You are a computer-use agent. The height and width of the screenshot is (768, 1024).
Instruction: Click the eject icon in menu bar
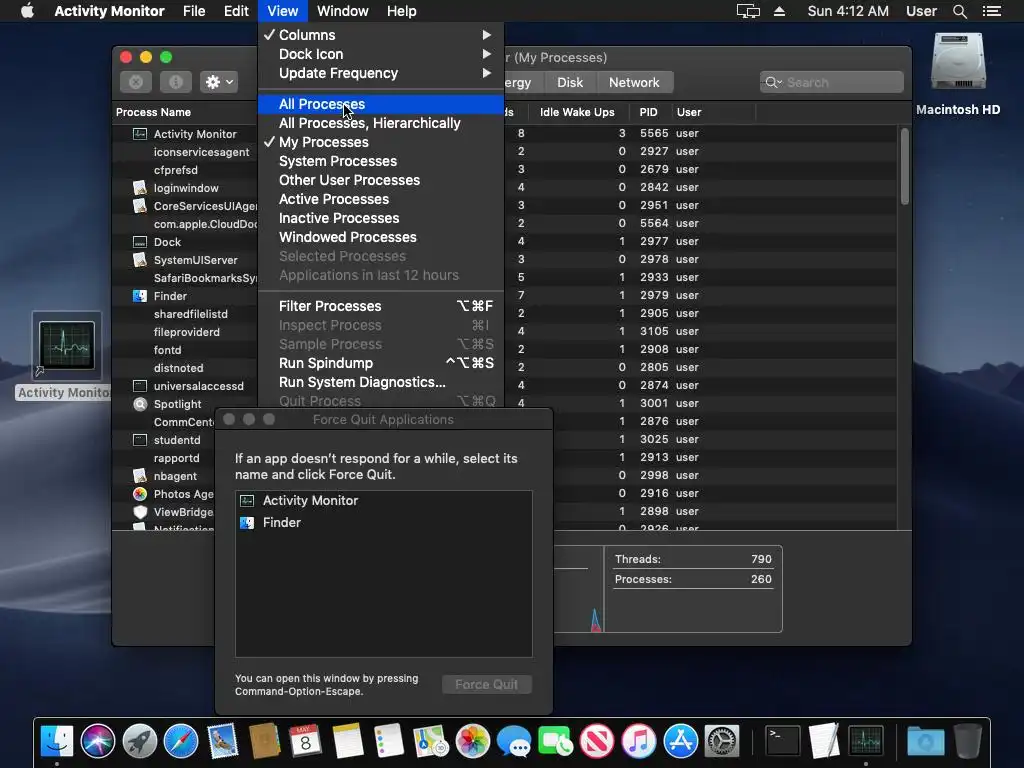click(779, 11)
